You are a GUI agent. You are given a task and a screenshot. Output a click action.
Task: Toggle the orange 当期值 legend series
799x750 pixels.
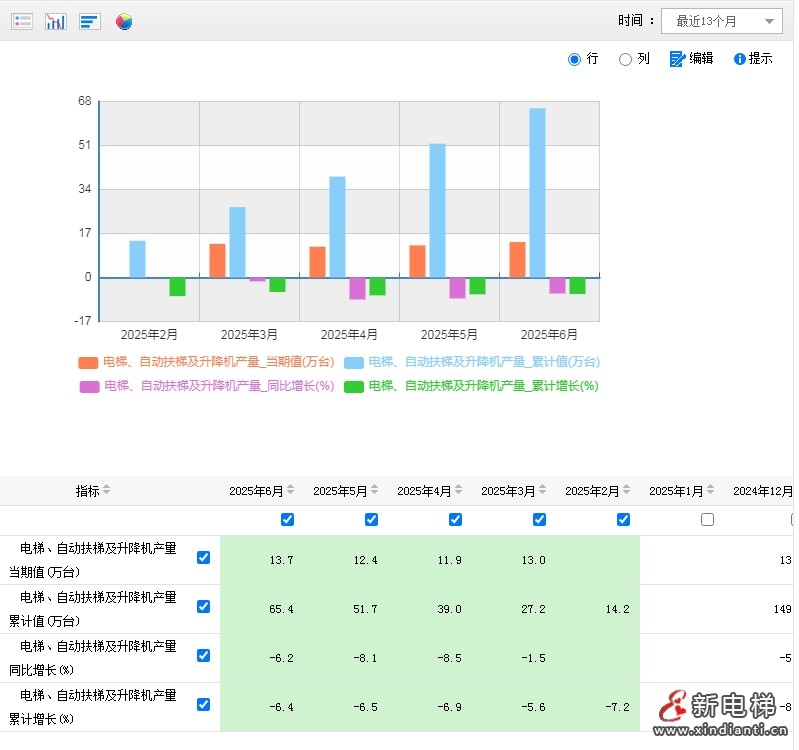pos(88,362)
